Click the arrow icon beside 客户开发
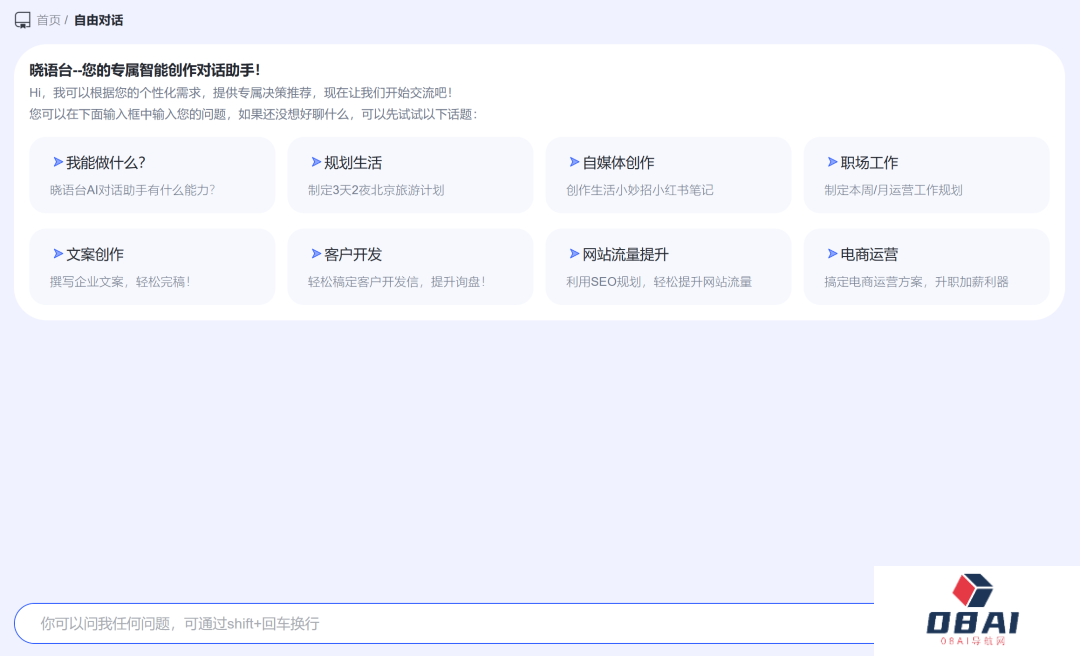1080x656 pixels. (317, 253)
